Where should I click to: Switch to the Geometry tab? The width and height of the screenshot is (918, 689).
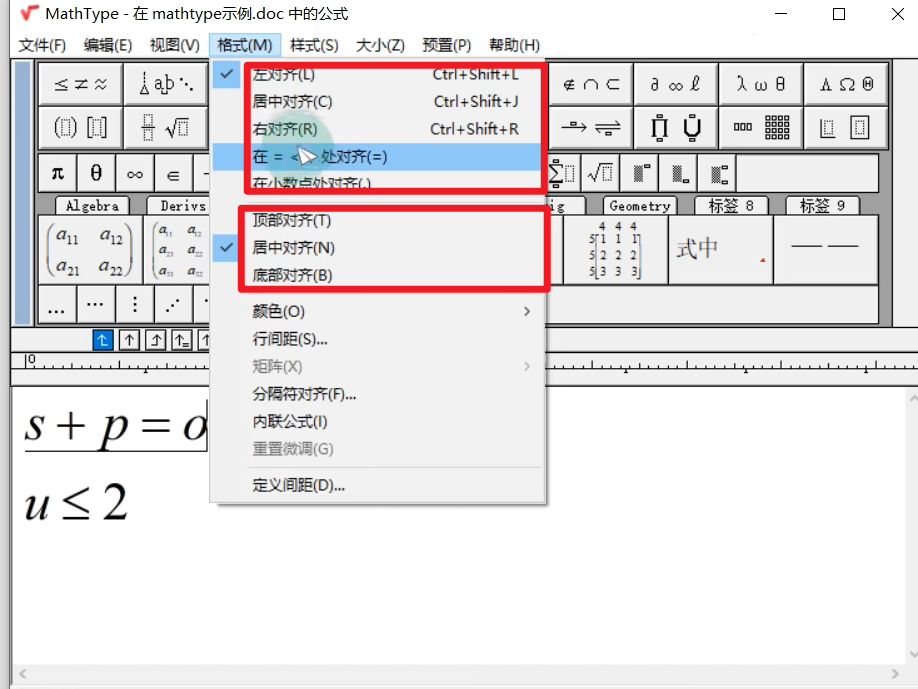[640, 206]
